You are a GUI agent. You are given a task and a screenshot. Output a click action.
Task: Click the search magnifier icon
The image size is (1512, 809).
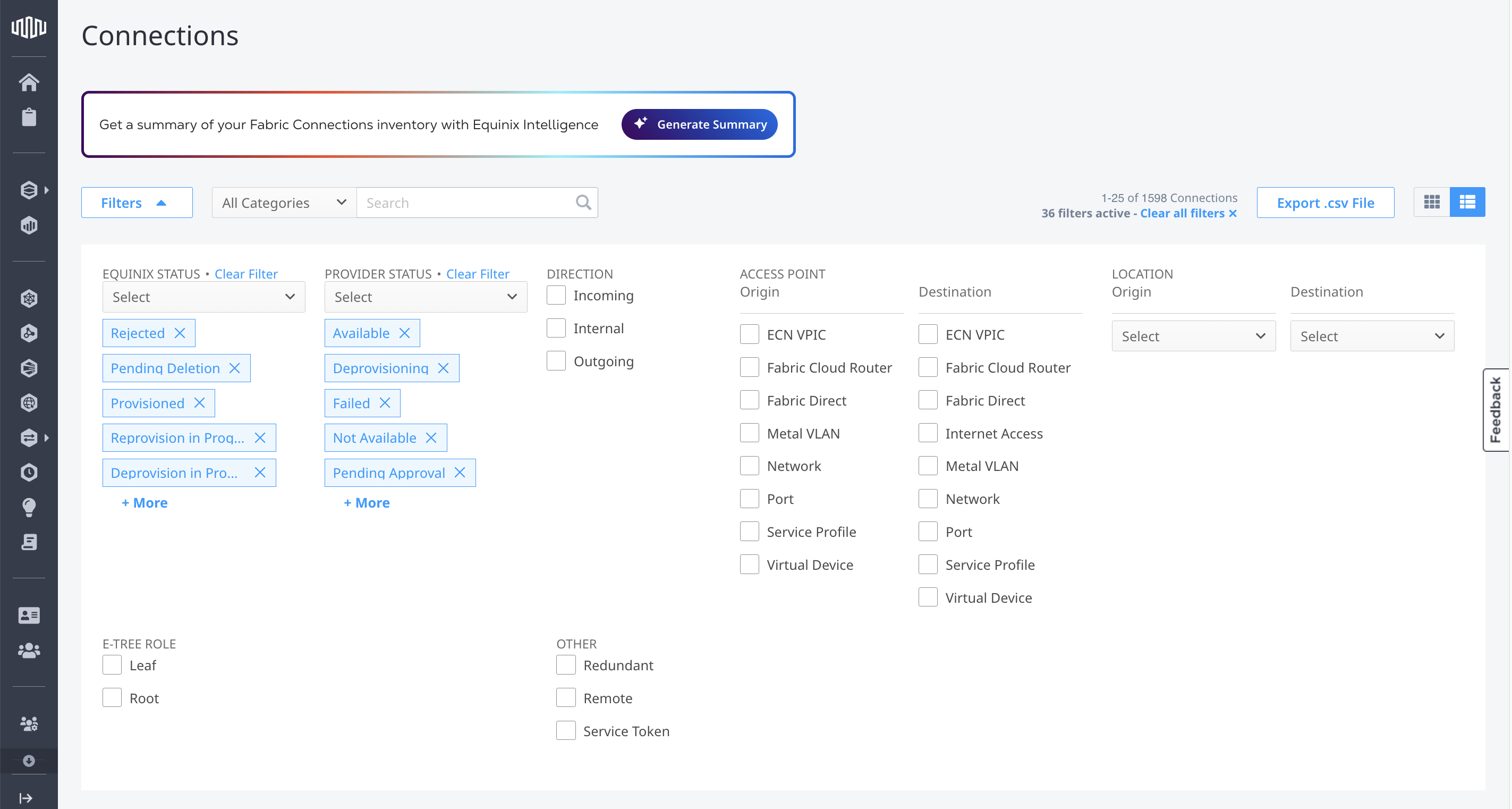tap(583, 203)
